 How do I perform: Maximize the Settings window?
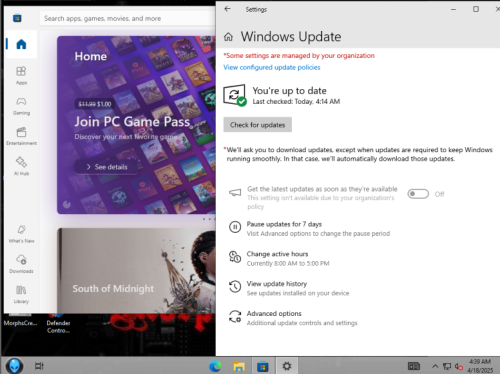coord(476,9)
